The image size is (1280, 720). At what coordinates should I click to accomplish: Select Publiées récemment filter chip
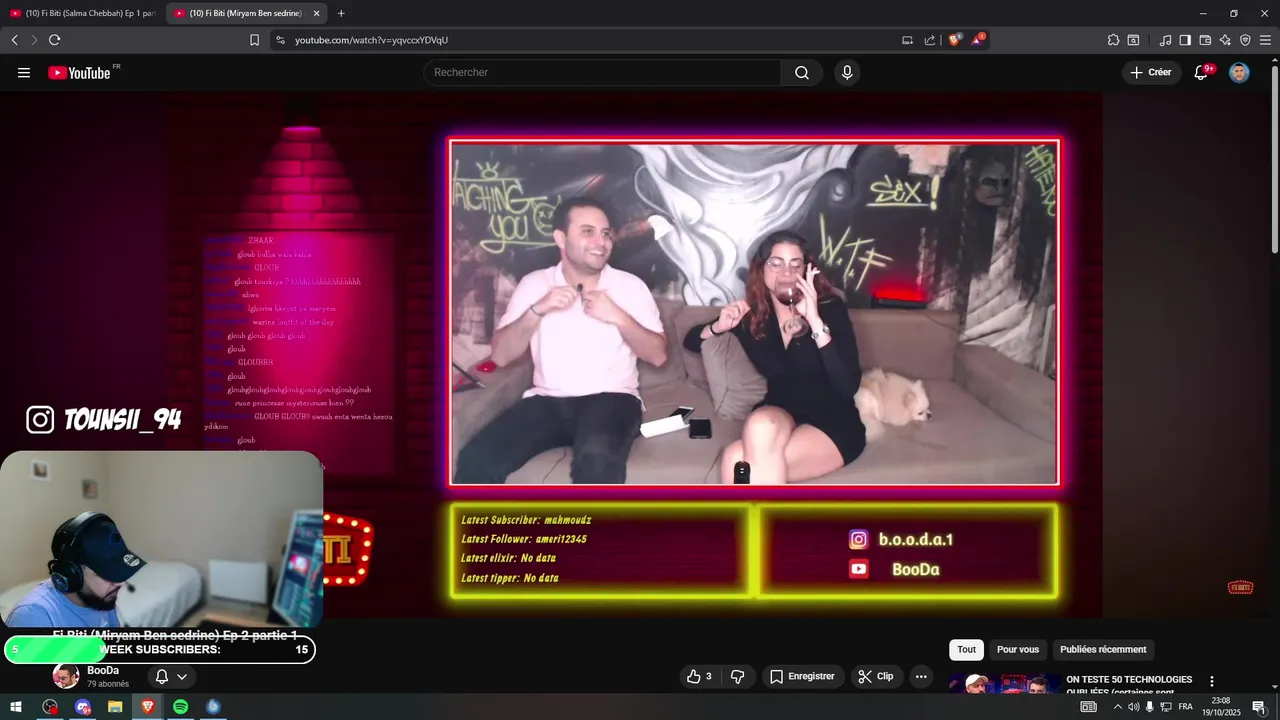[x=1103, y=650]
